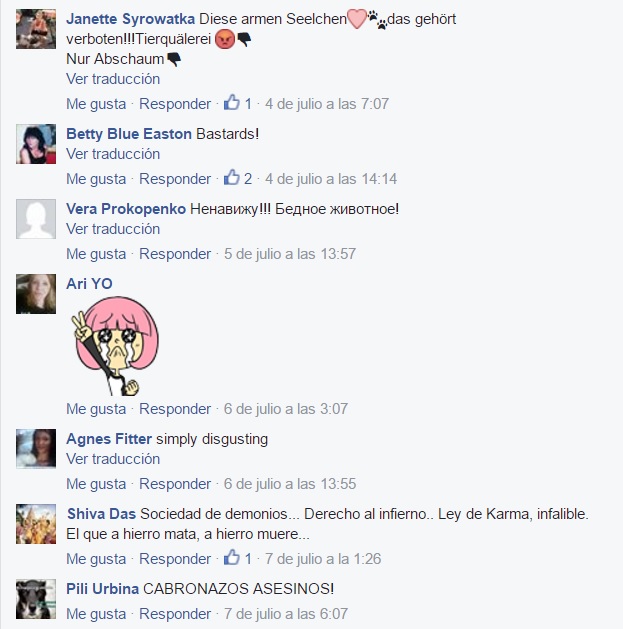The image size is (623, 629).
Task: Open Agnes Fitter's name link
Action: [x=109, y=439]
